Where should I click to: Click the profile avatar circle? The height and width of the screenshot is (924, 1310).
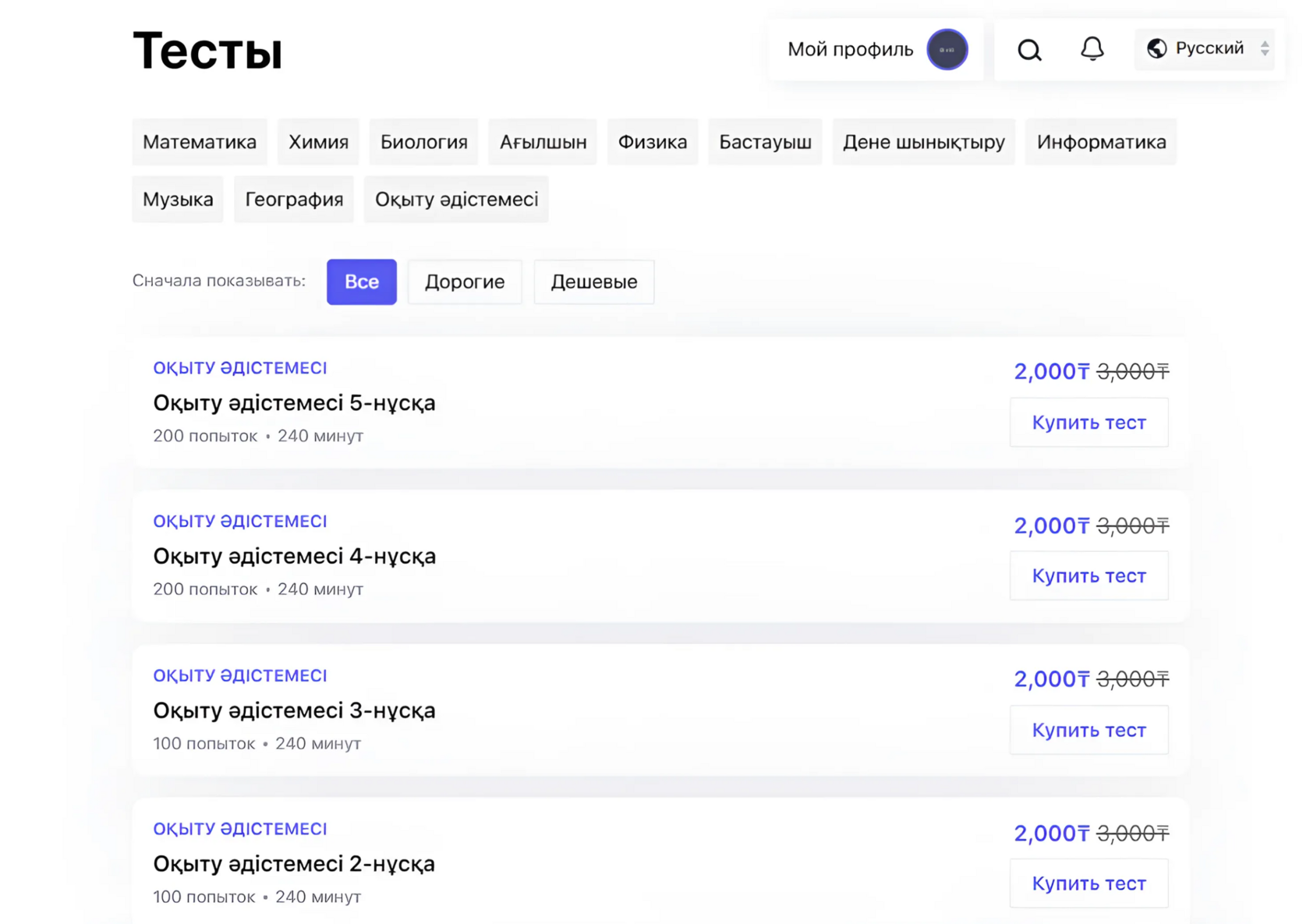click(x=947, y=50)
